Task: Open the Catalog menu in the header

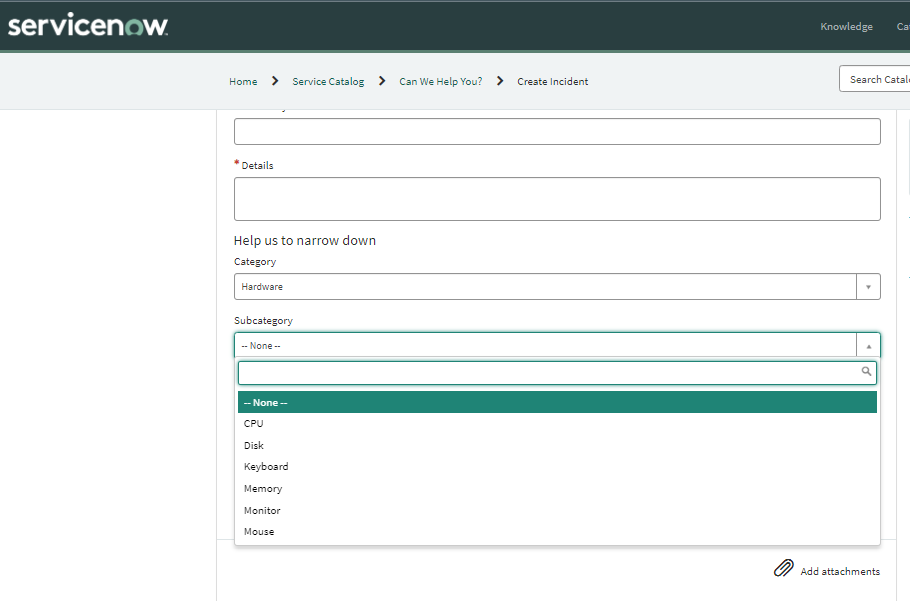Action: click(x=902, y=26)
